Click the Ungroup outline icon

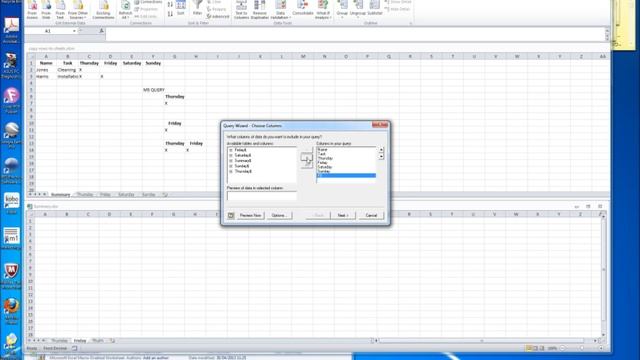click(x=358, y=9)
